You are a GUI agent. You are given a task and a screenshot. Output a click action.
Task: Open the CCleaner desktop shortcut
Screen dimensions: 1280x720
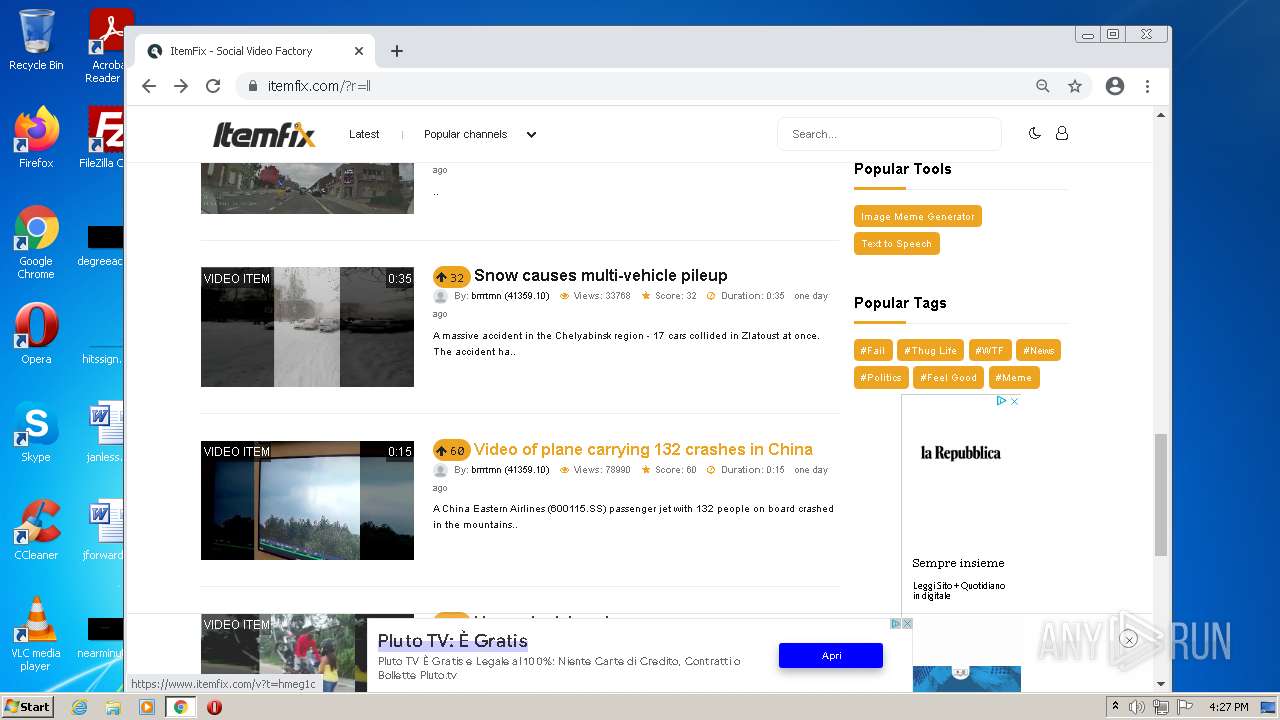pyautogui.click(x=36, y=530)
